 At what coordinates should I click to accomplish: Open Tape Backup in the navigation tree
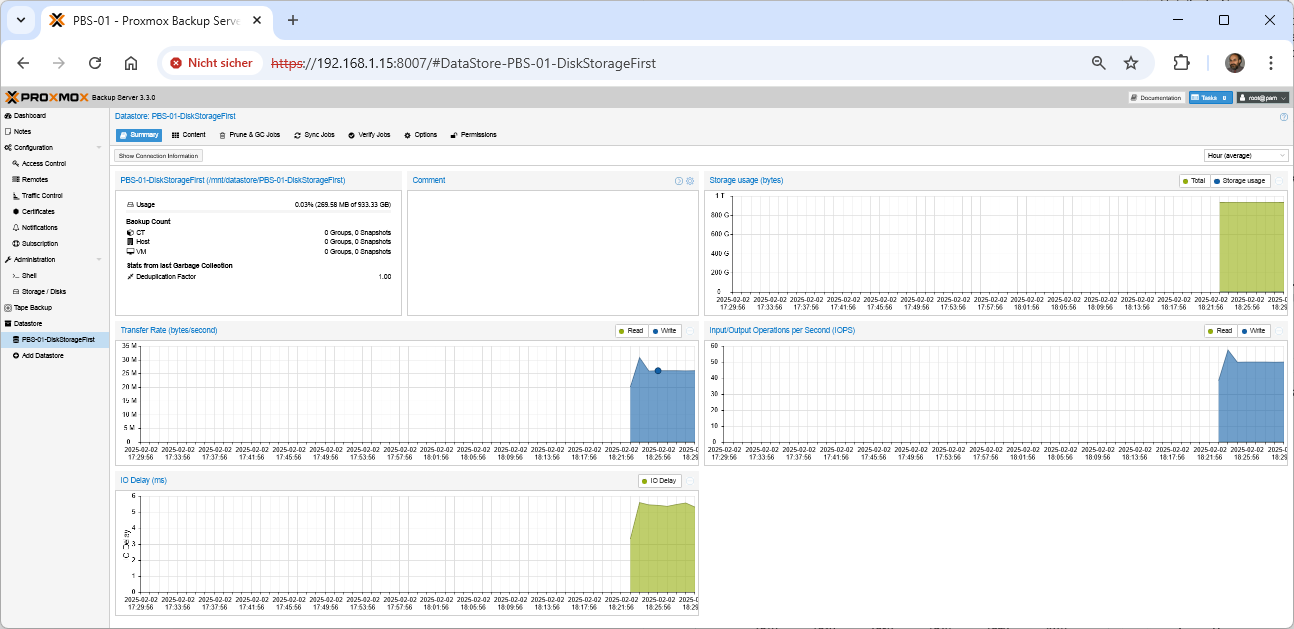click(31, 308)
